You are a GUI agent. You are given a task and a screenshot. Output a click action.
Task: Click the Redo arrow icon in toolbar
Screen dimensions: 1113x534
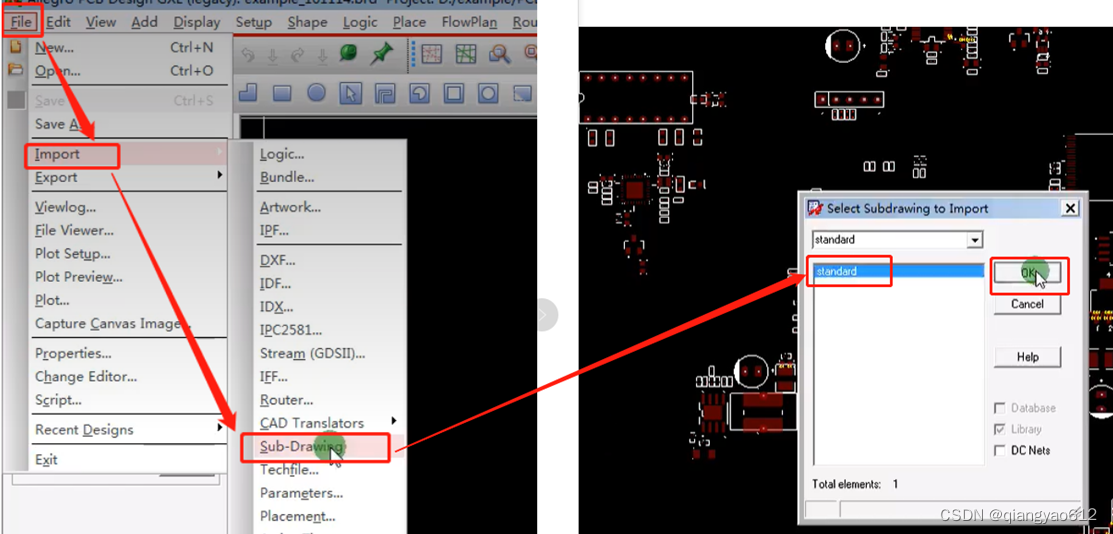click(x=297, y=55)
